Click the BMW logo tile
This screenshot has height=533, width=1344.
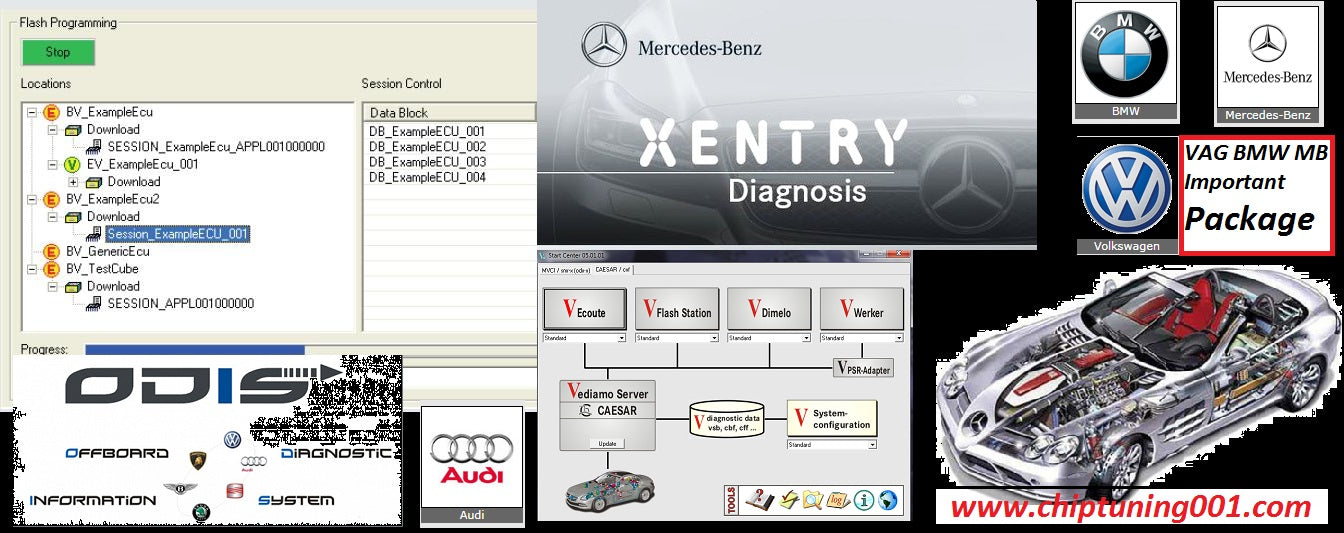pyautogui.click(x=1125, y=61)
